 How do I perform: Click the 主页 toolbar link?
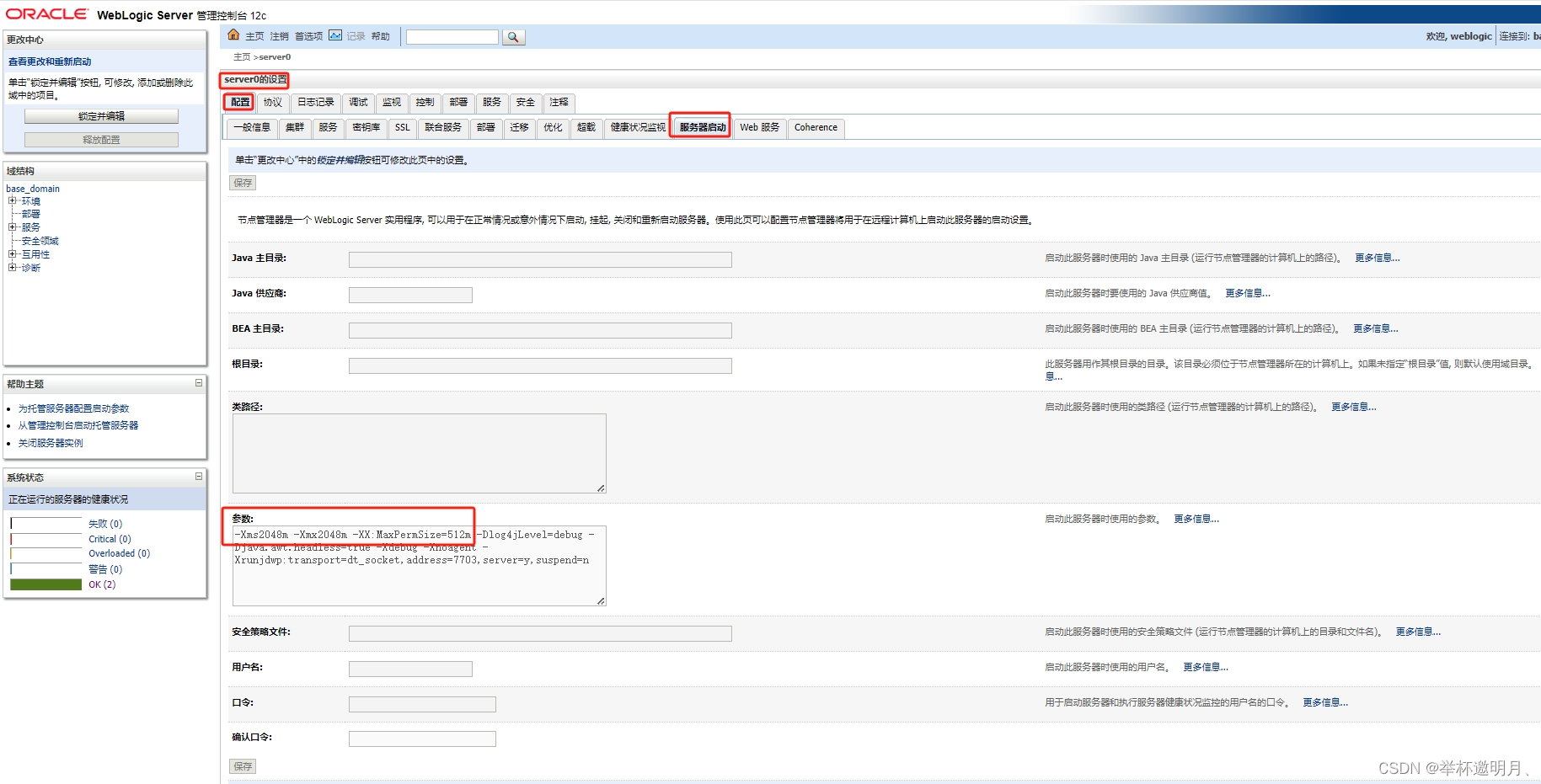tap(254, 36)
